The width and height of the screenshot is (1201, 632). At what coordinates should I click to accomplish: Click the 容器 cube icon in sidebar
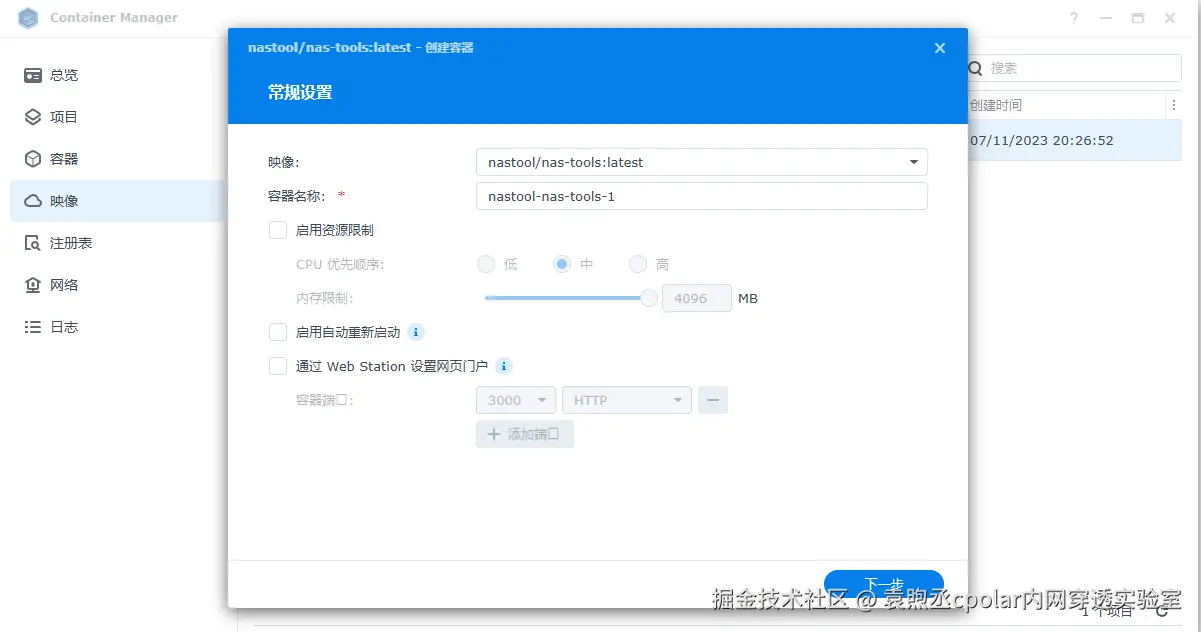[33, 159]
